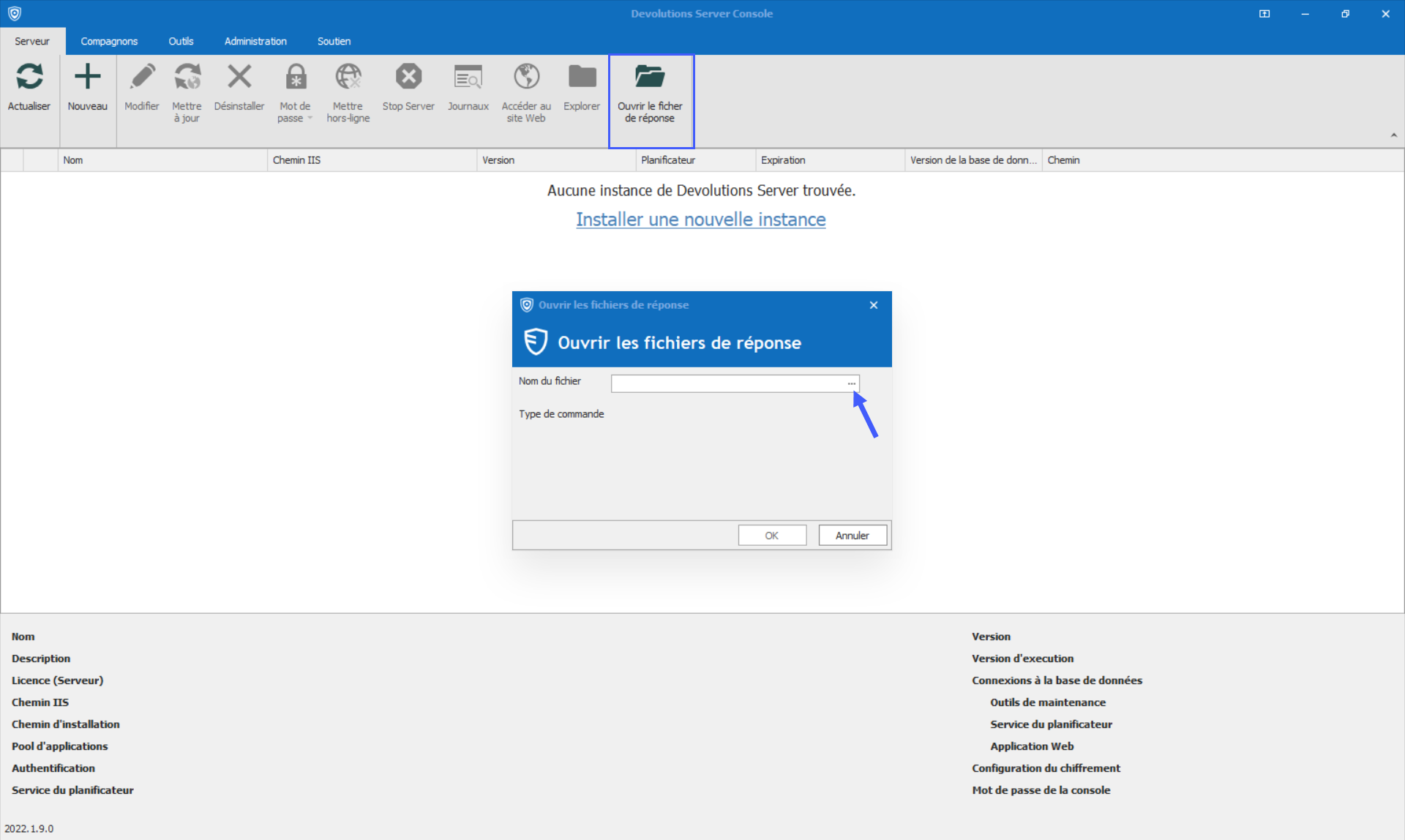Click the Stop Server icon

click(408, 77)
